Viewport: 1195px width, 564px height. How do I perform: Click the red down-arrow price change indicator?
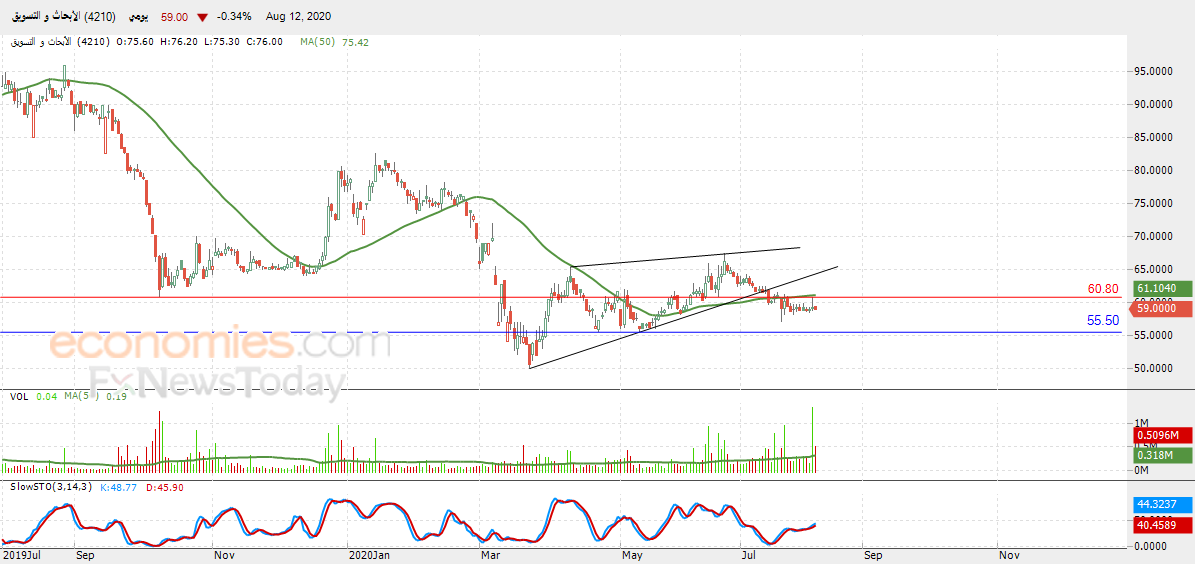pos(203,18)
